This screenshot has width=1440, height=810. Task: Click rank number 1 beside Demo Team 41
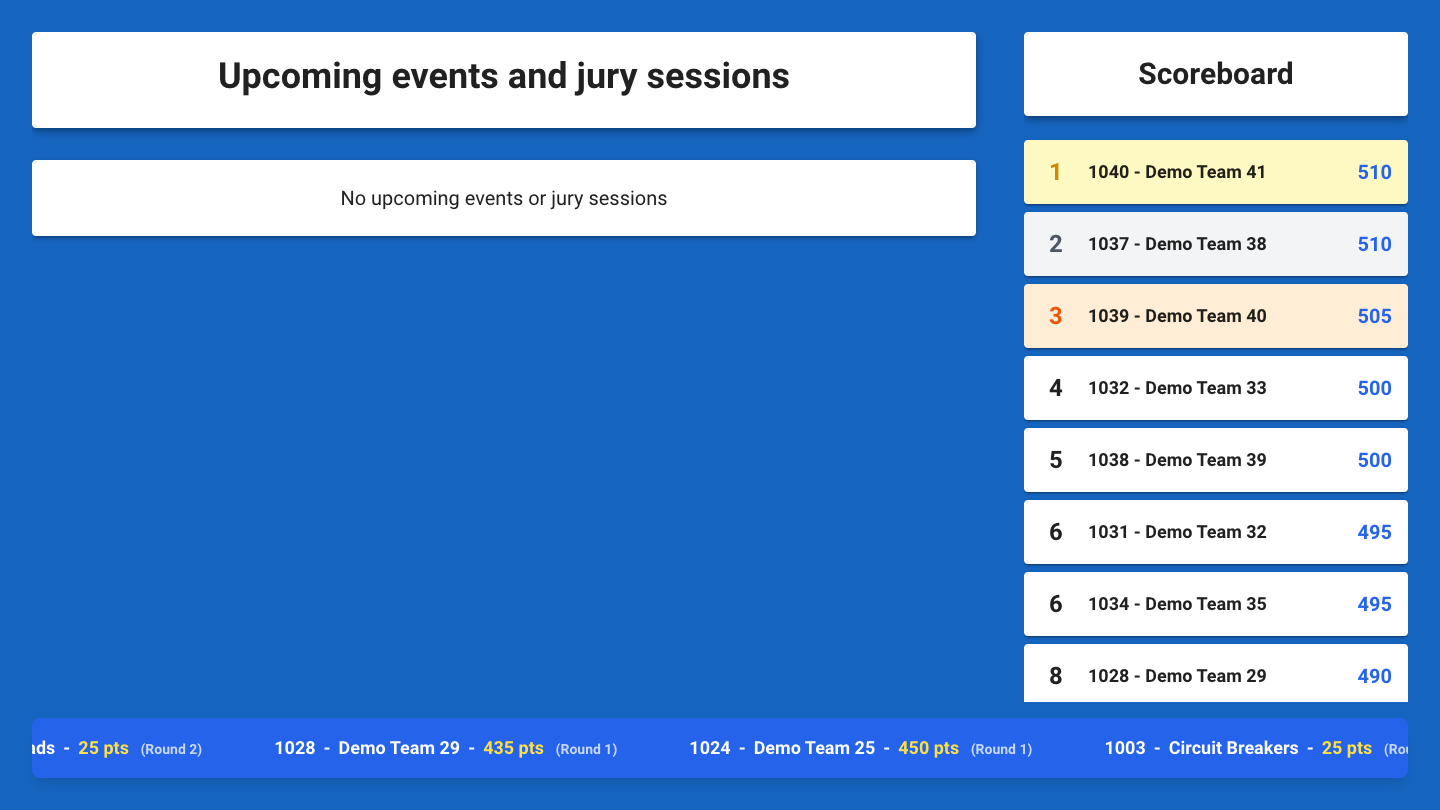click(1055, 172)
